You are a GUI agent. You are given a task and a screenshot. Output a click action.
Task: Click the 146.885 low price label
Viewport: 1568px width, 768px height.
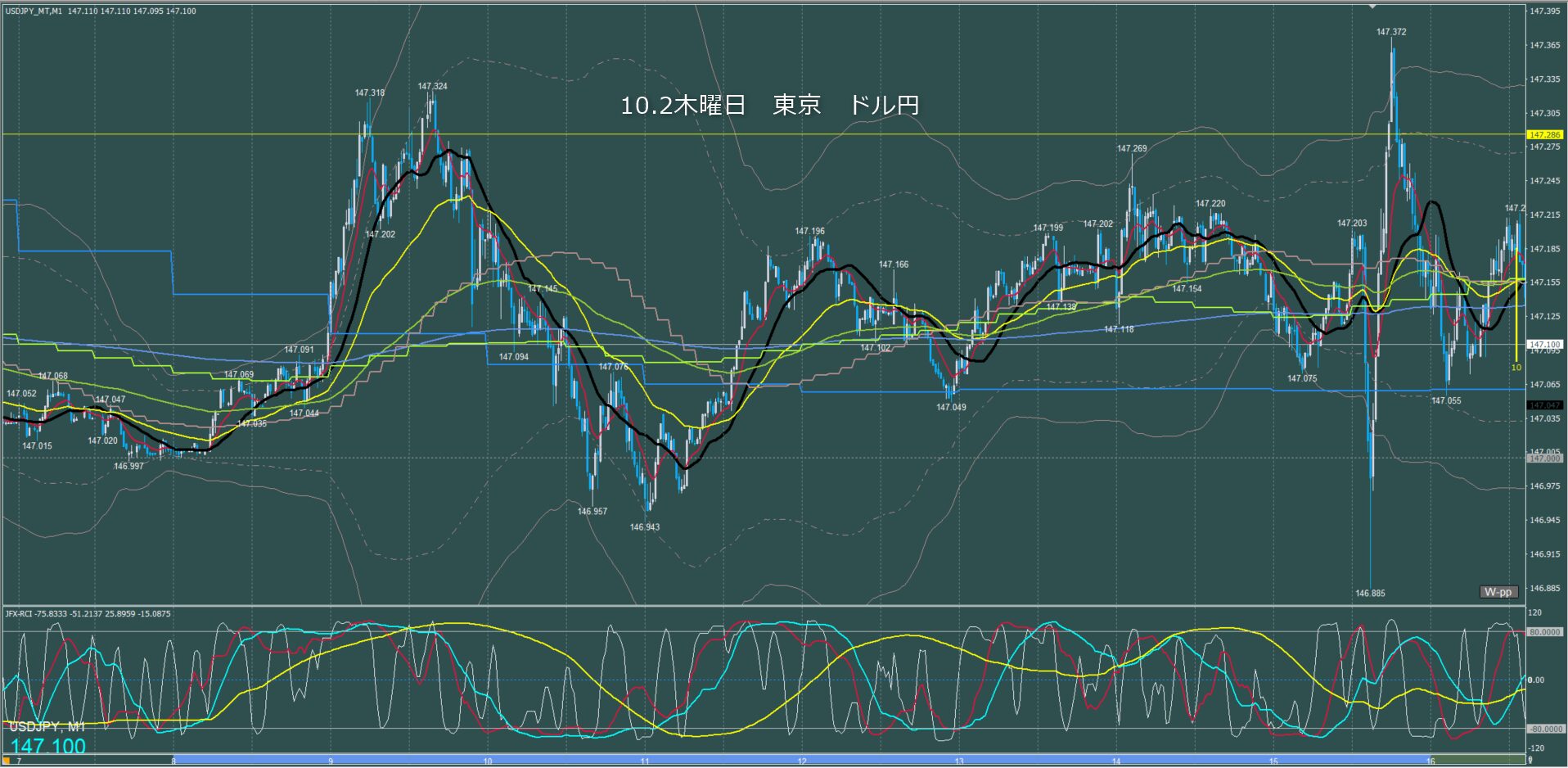pos(1370,594)
